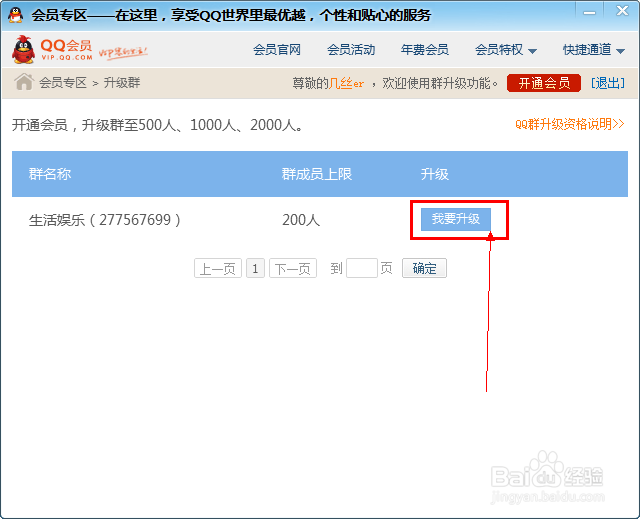This screenshot has width=640, height=519.
Task: Expand the 快捷通道 dropdown
Action: [594, 50]
